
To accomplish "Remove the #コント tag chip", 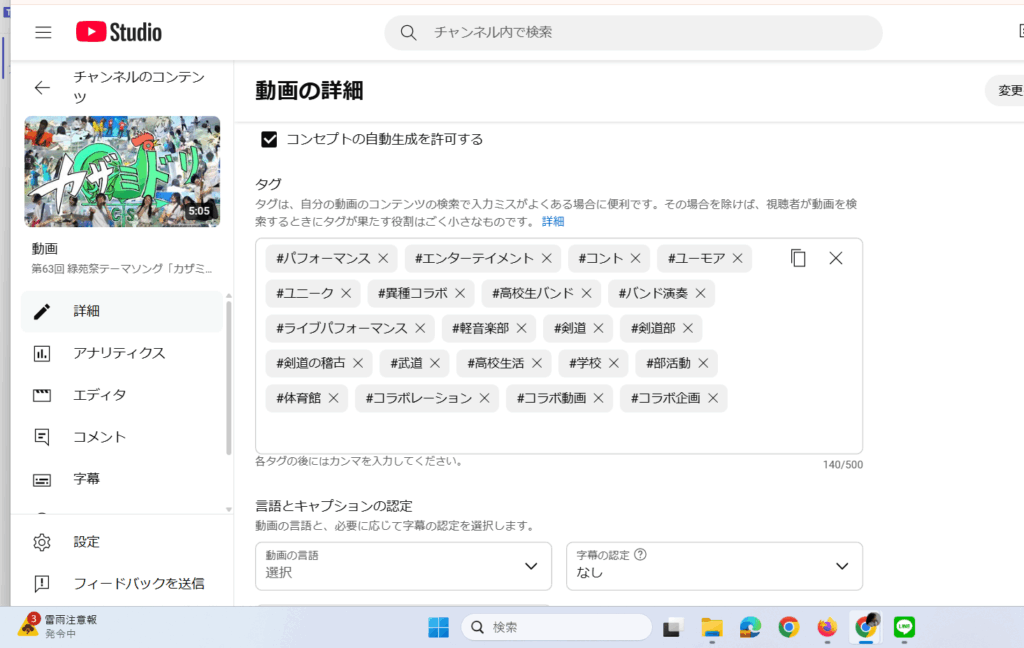I will pos(636,258).
